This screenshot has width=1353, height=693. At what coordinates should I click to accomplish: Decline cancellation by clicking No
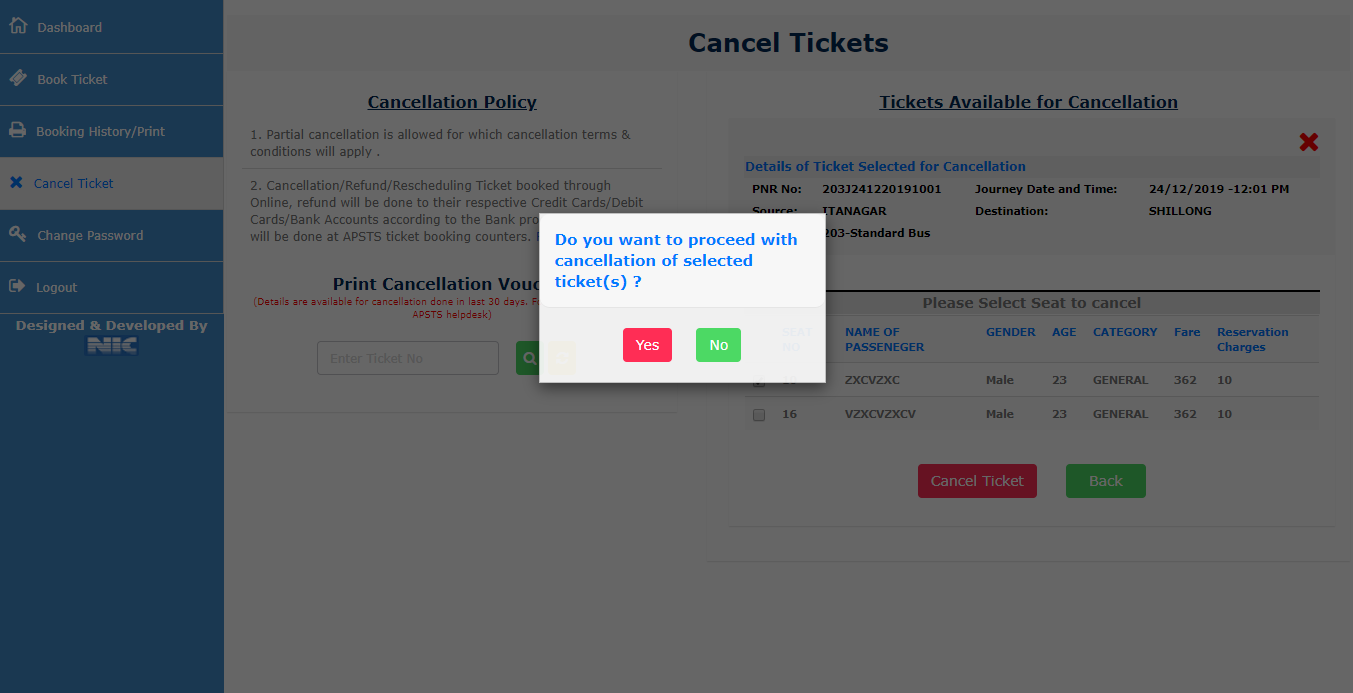[x=718, y=345]
